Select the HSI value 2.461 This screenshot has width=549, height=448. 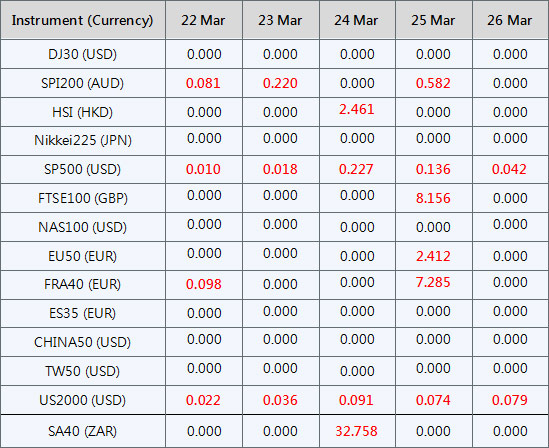pos(357,109)
